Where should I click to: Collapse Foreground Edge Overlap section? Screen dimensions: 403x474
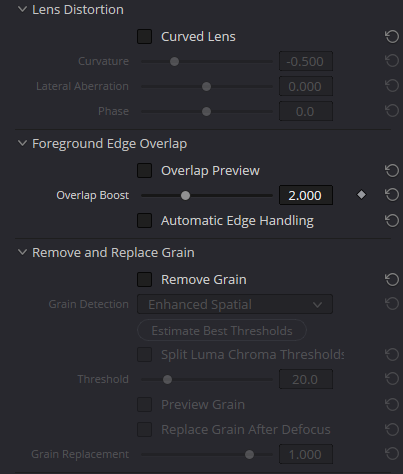[22, 143]
